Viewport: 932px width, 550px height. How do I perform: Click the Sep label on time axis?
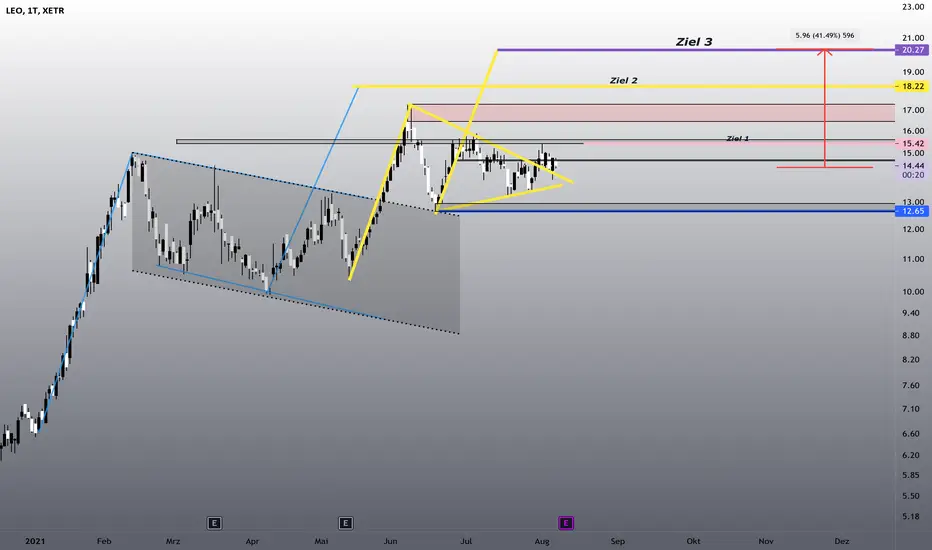click(x=618, y=541)
